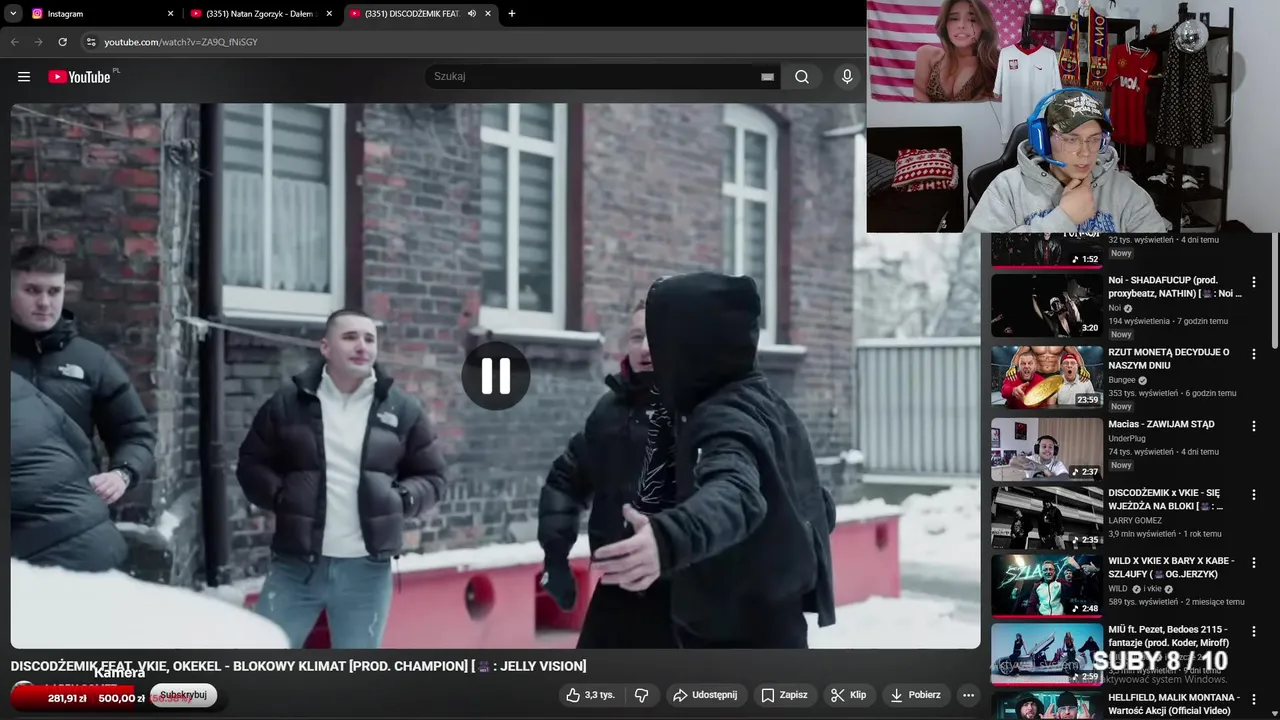Open a new browser tab
1280x720 pixels.
(512, 14)
